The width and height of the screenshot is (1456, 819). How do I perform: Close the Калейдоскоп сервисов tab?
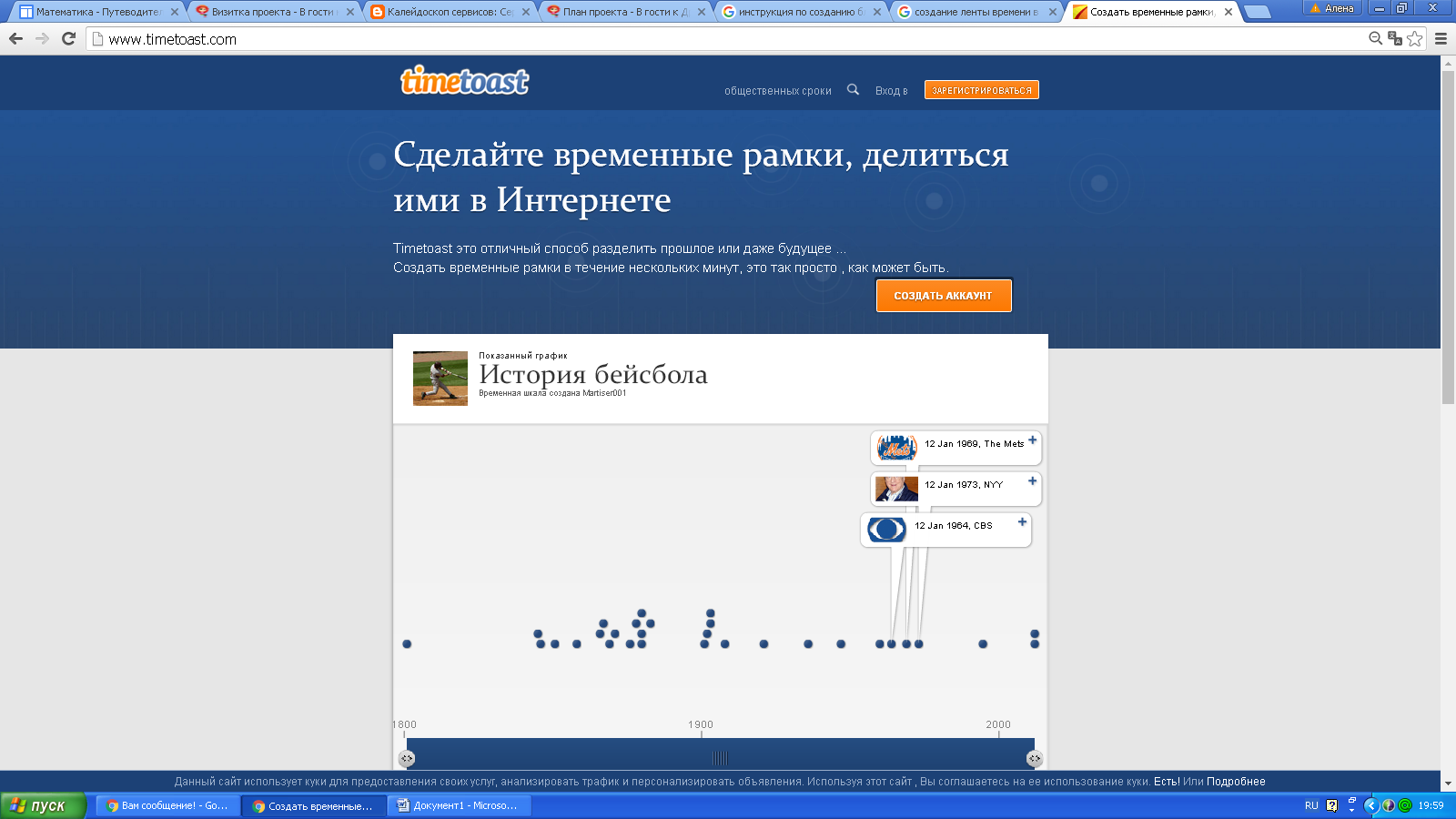tap(526, 12)
